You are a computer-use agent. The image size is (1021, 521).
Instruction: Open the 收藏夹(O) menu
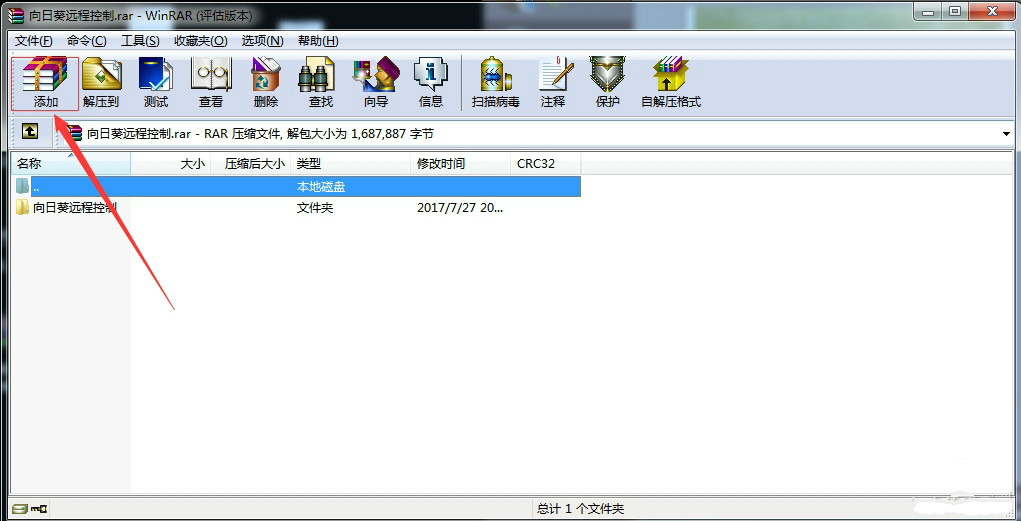(x=201, y=40)
